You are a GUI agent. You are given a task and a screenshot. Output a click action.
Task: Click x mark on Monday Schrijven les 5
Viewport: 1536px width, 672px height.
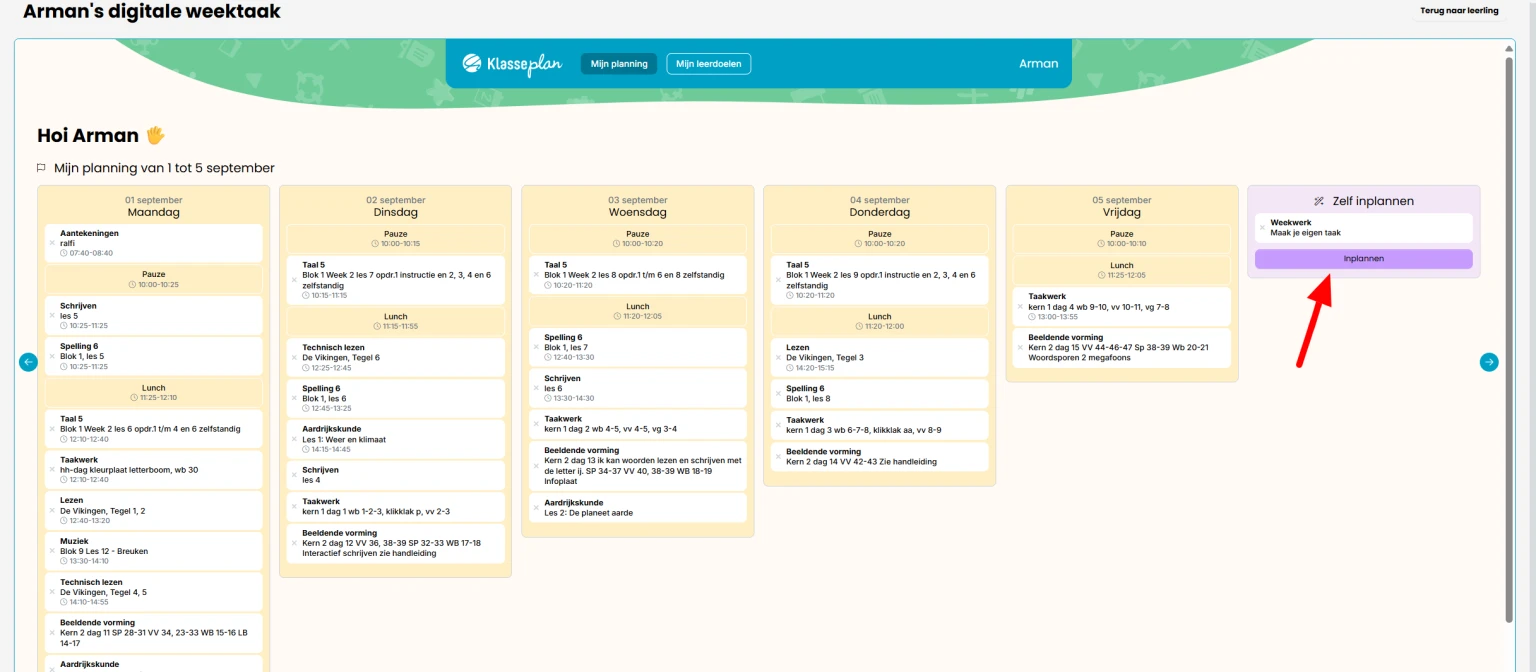[x=52, y=315]
